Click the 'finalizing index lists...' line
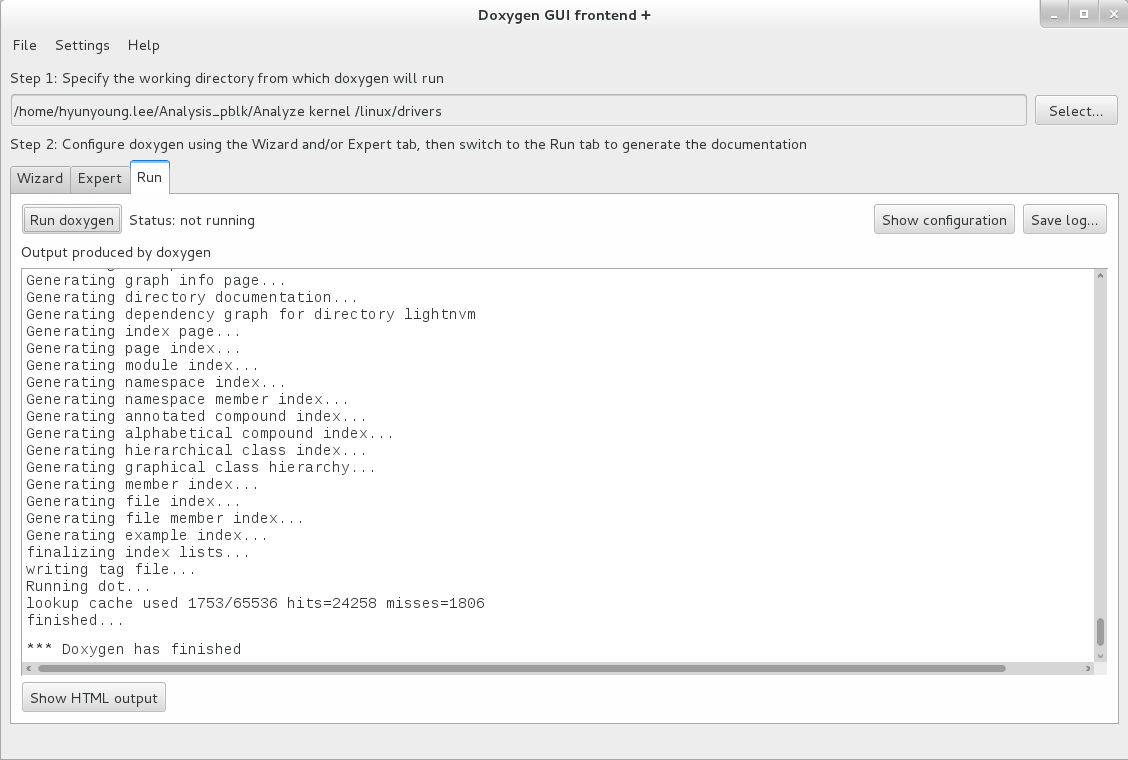This screenshot has height=760, width=1128. coord(138,553)
